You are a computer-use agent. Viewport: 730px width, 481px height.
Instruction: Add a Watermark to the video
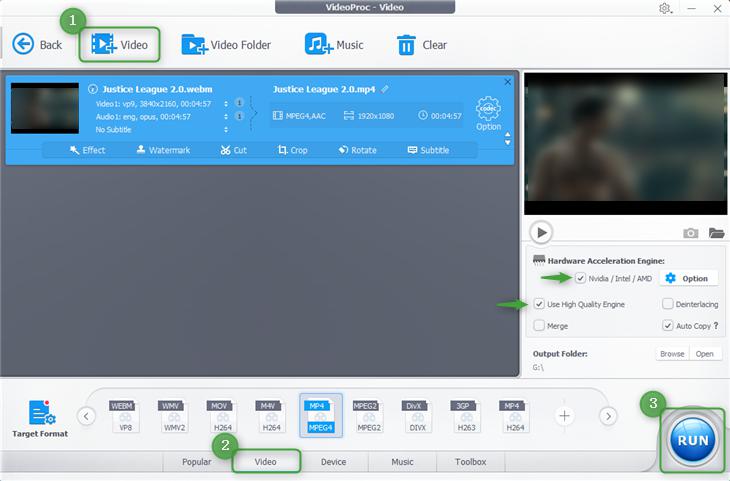tap(163, 150)
